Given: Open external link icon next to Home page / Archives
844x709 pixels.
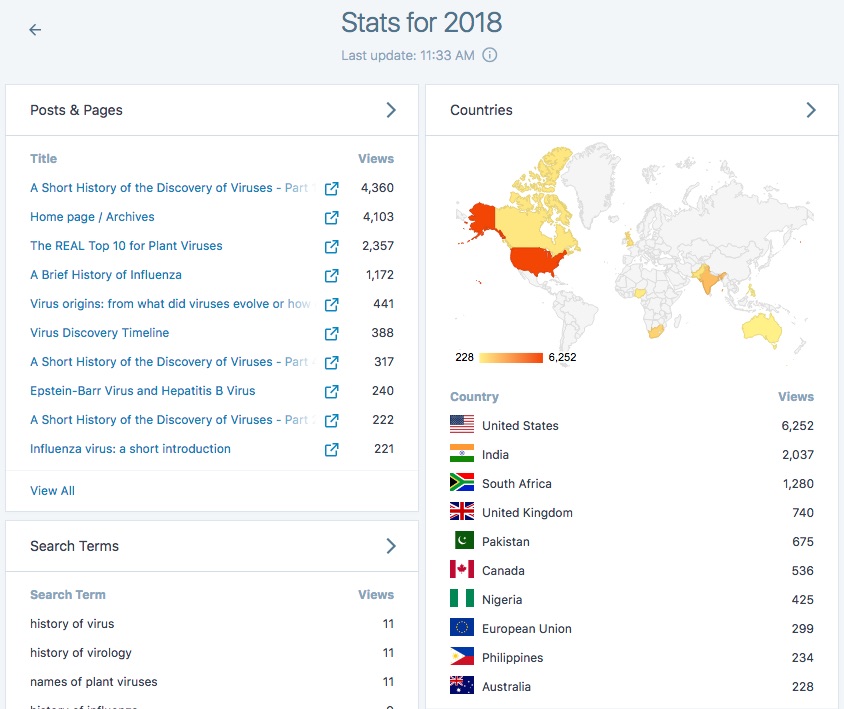Looking at the screenshot, I should click(331, 217).
